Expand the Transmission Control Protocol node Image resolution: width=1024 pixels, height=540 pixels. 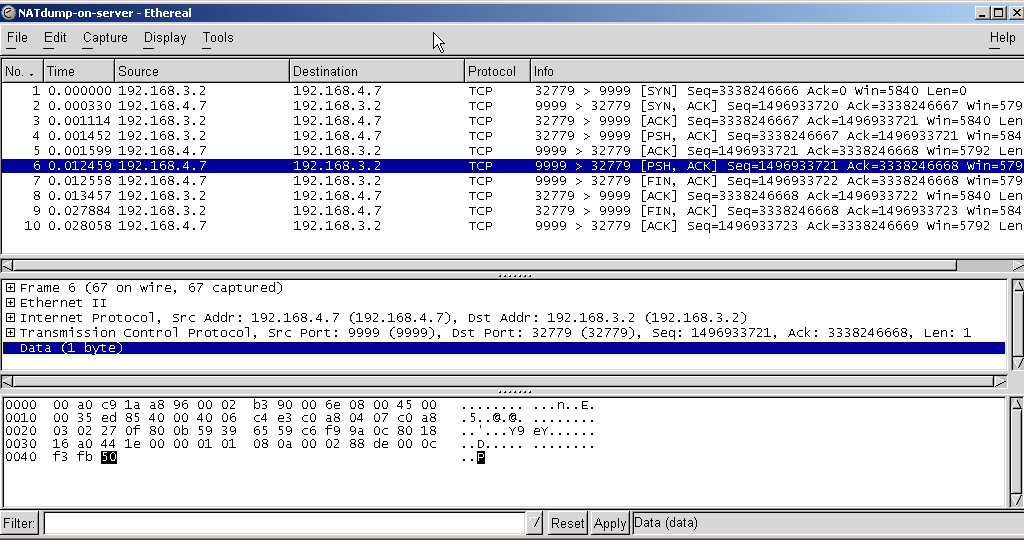(x=10, y=333)
